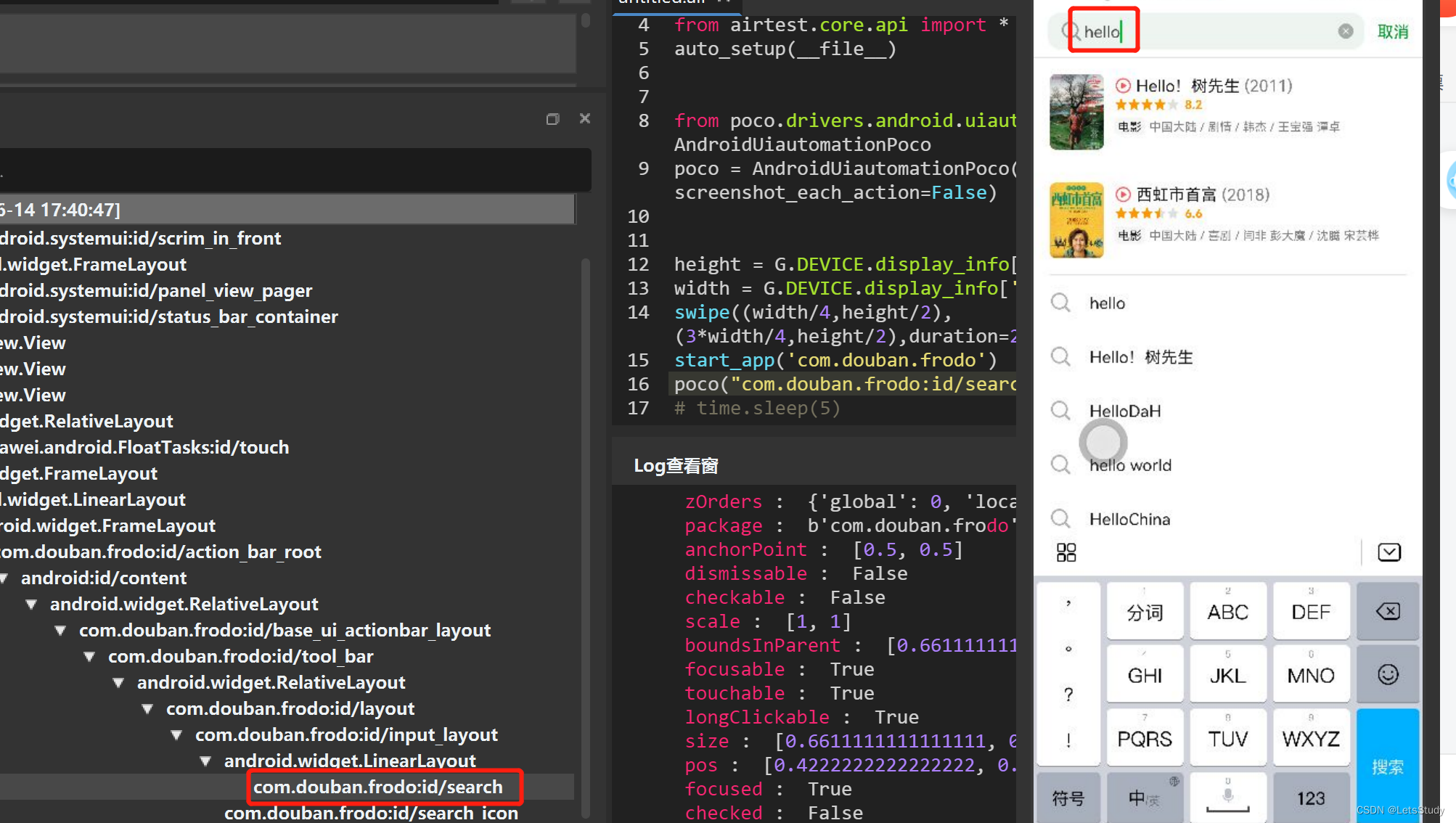Select the 'hello' search suggestion
Screen dimensions: 1456x823
(x=1107, y=303)
